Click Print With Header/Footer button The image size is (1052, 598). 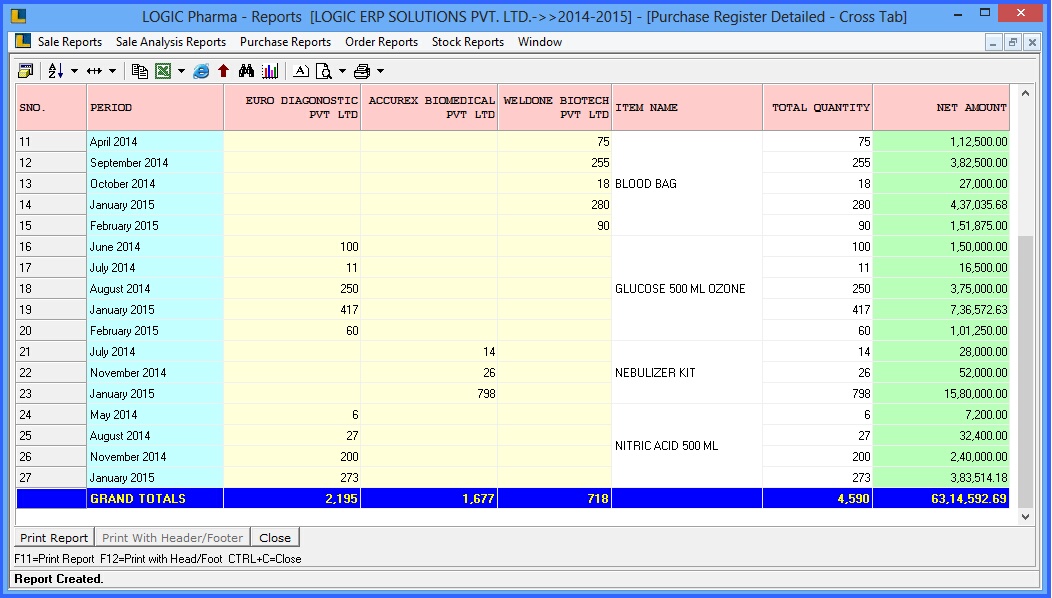172,538
